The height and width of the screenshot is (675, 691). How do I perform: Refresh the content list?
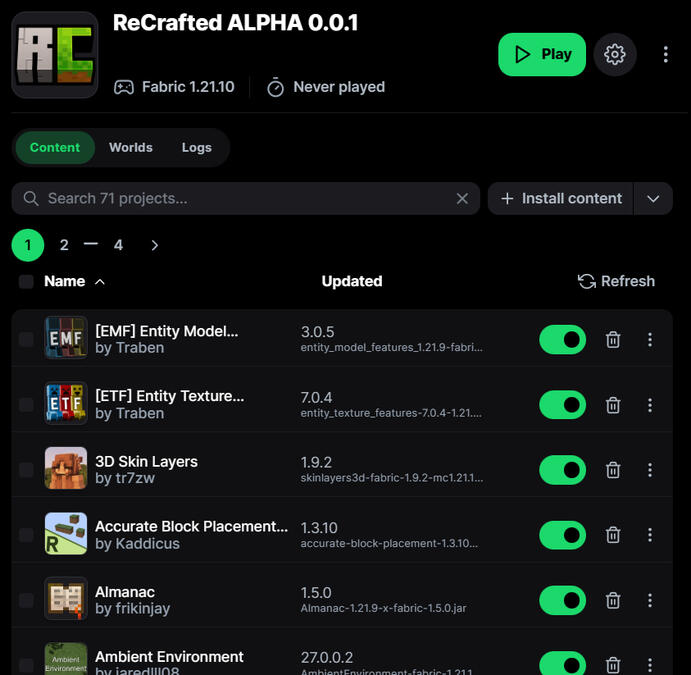tap(616, 282)
